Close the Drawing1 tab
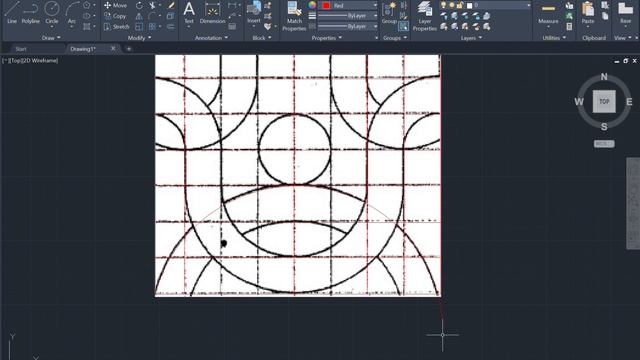 pos(113,49)
